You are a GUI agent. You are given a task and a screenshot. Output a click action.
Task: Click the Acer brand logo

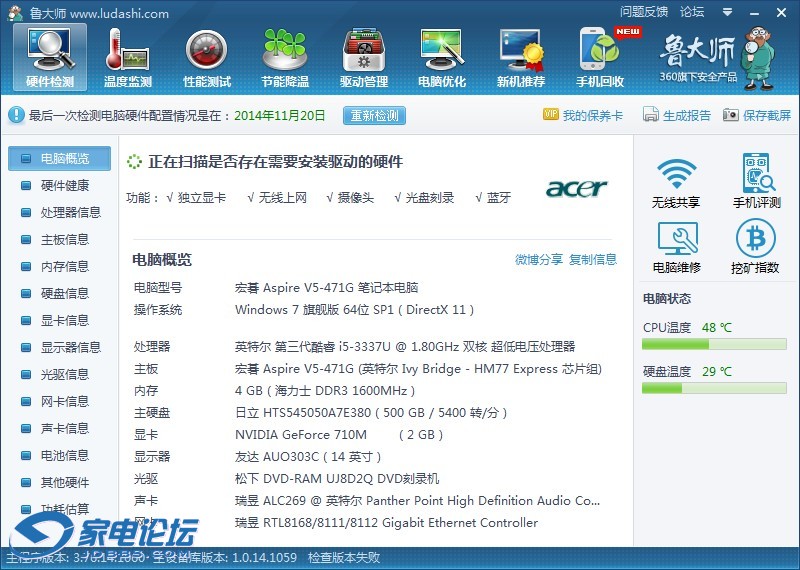click(576, 189)
